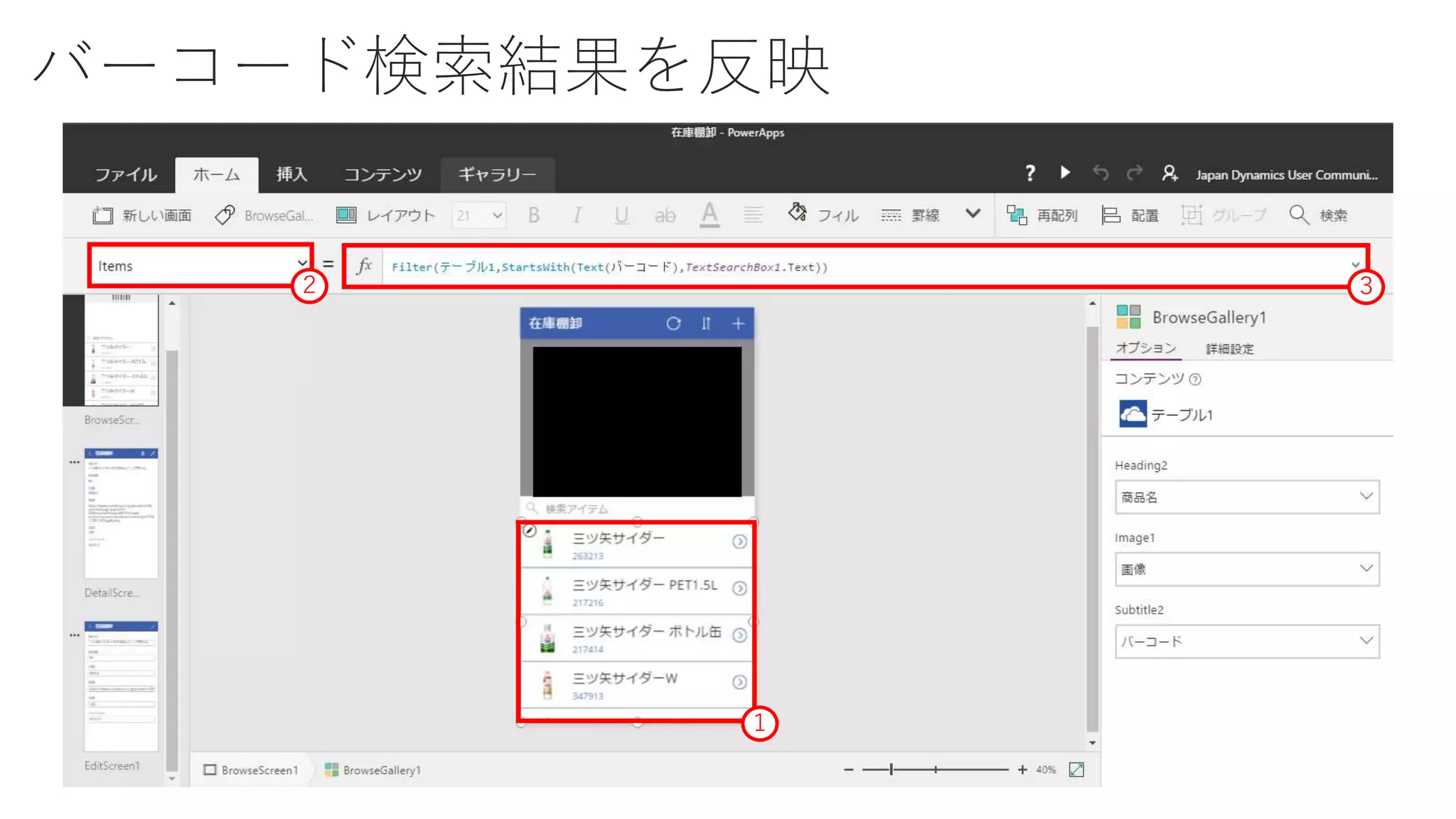This screenshot has height=819, width=1456.
Task: Click the 配置 align button
Action: 1130,215
